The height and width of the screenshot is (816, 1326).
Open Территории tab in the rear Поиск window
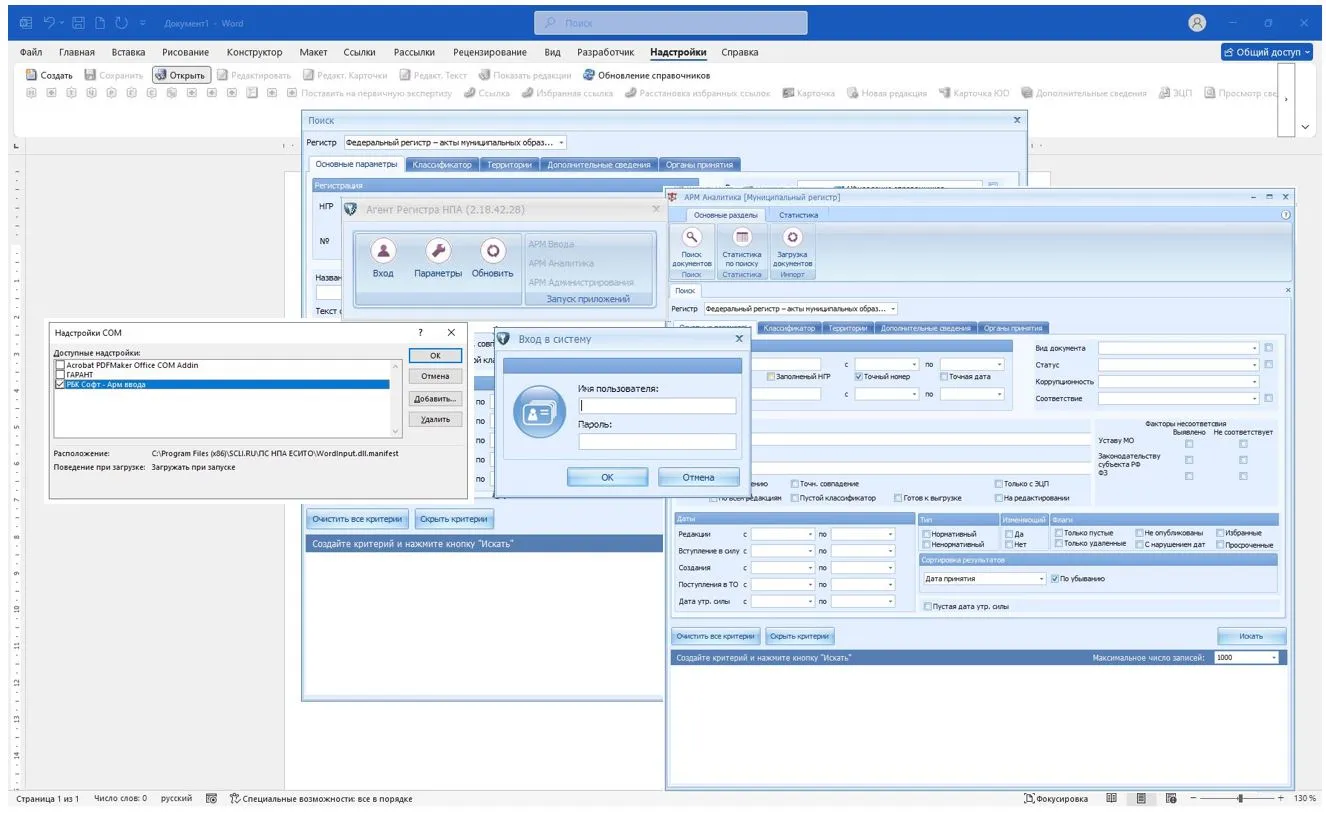(x=509, y=164)
